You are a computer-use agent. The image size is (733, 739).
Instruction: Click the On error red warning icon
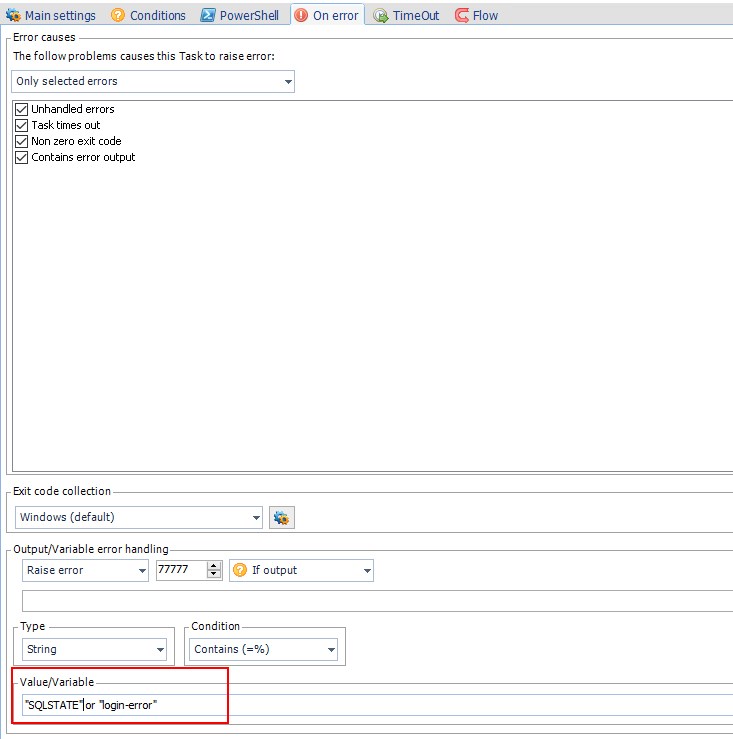point(301,15)
